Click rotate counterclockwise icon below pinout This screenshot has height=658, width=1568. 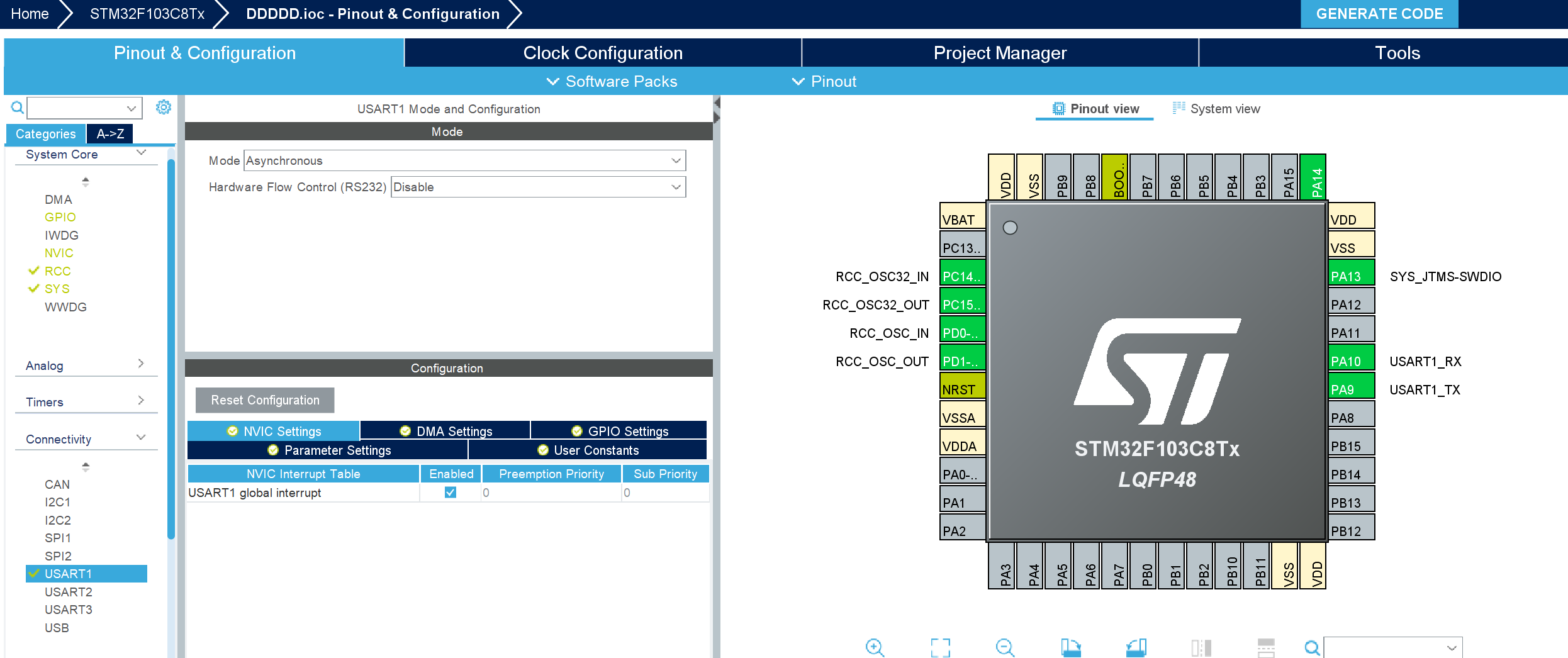1136,647
